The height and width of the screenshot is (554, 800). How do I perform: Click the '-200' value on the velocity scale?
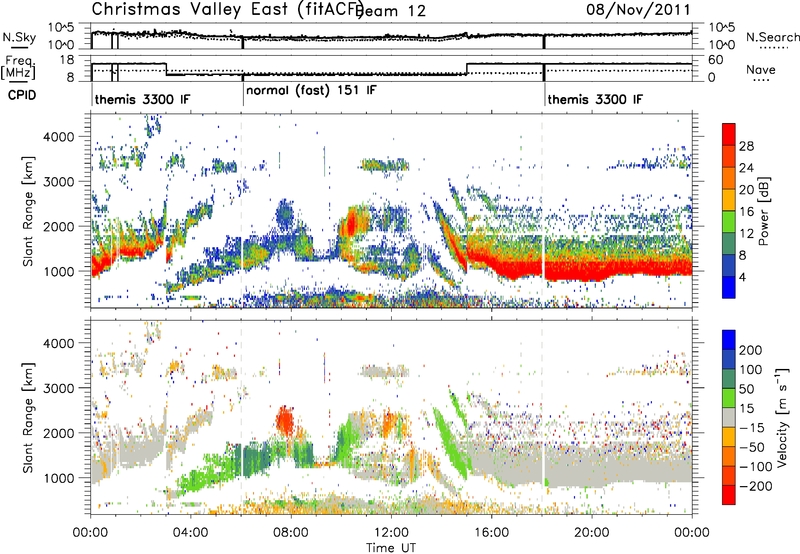[x=756, y=486]
